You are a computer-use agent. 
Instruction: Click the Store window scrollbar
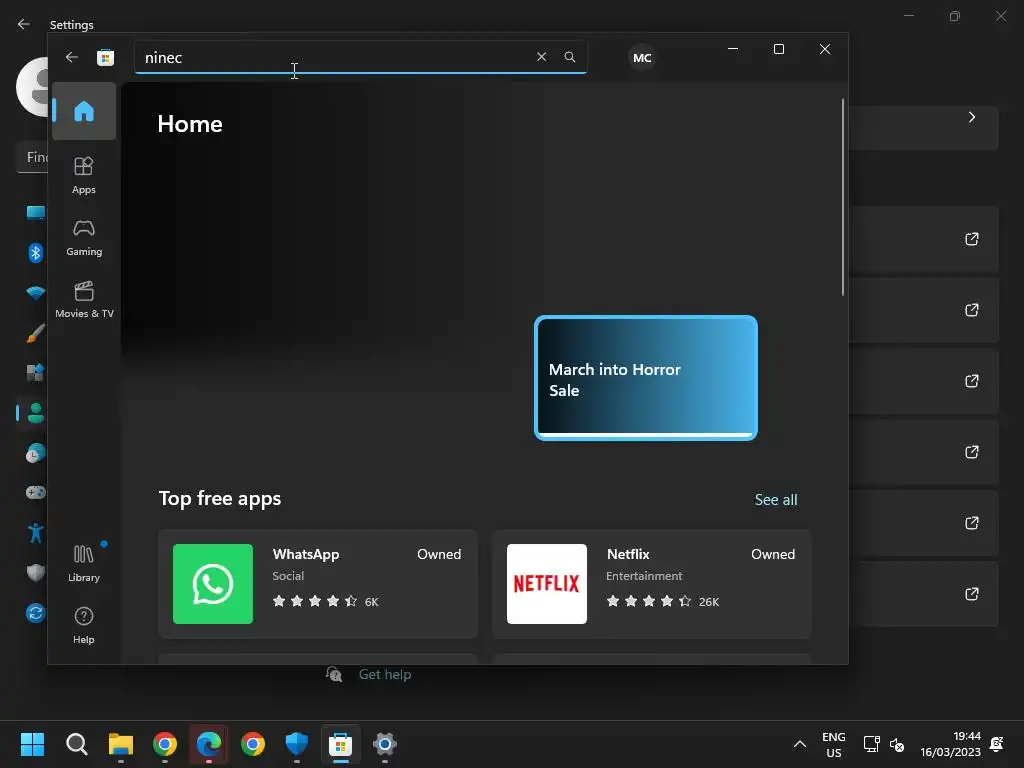click(843, 197)
